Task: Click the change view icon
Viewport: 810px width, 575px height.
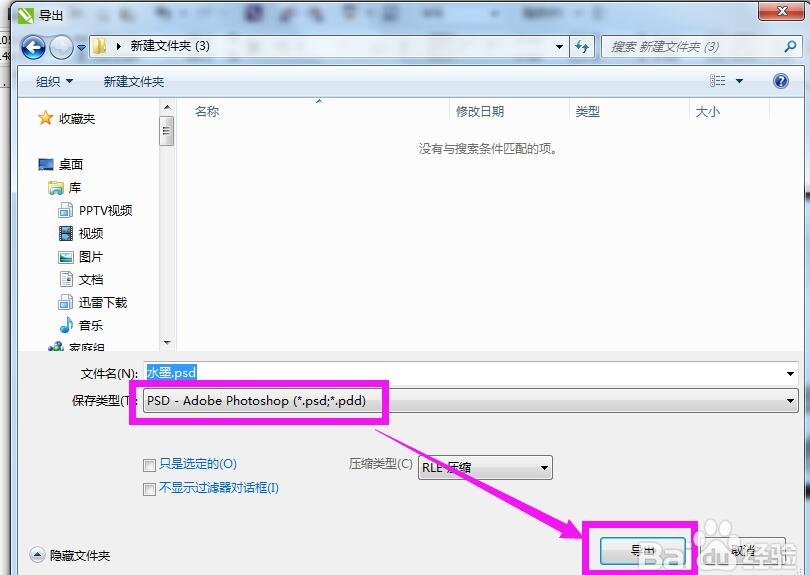Action: tap(718, 81)
